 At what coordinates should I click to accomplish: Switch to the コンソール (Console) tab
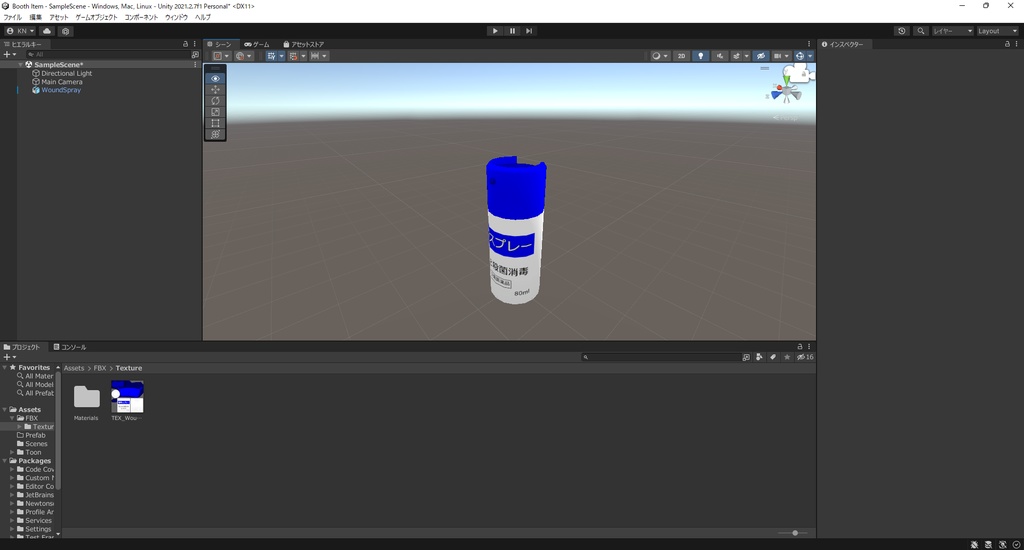(70, 347)
